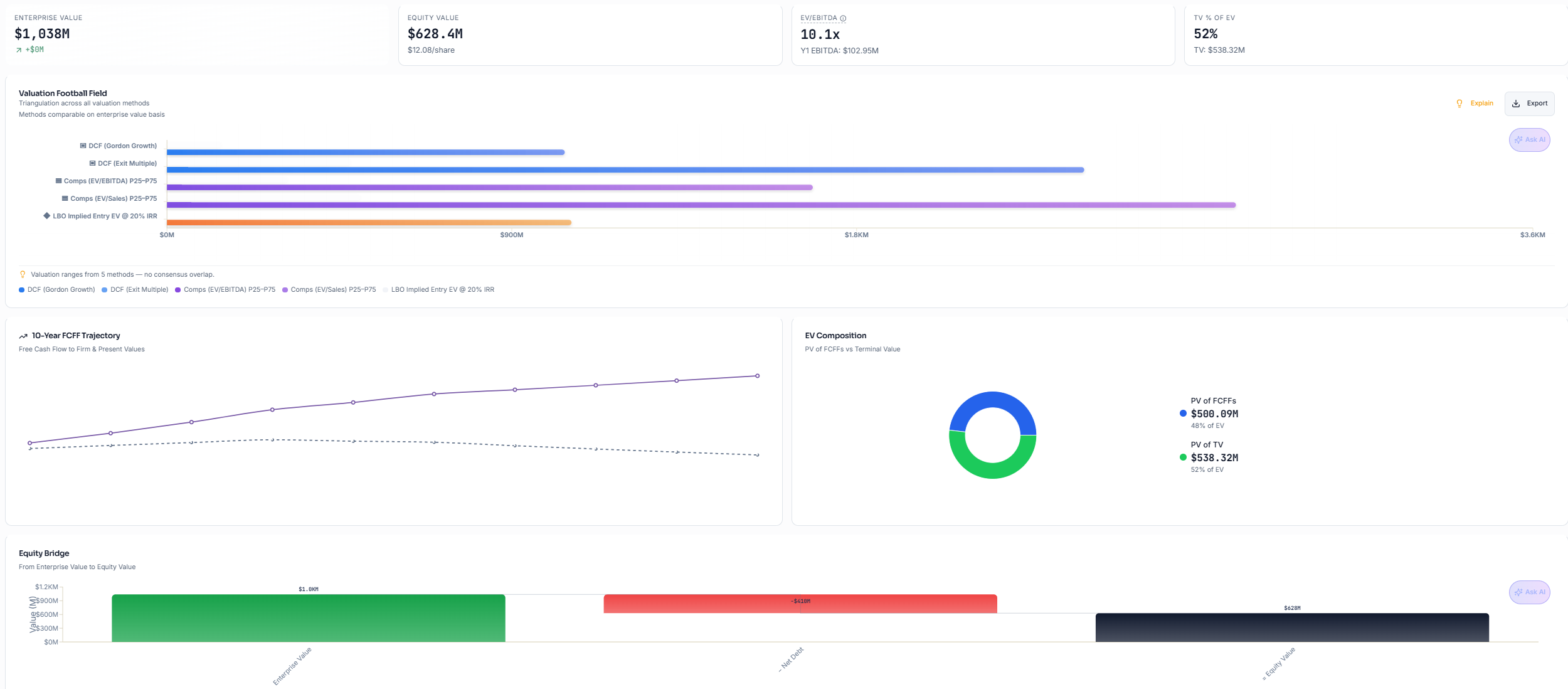The width and height of the screenshot is (1568, 689).
Task: Click the underlined EV/EBITDA metric label
Action: [818, 18]
